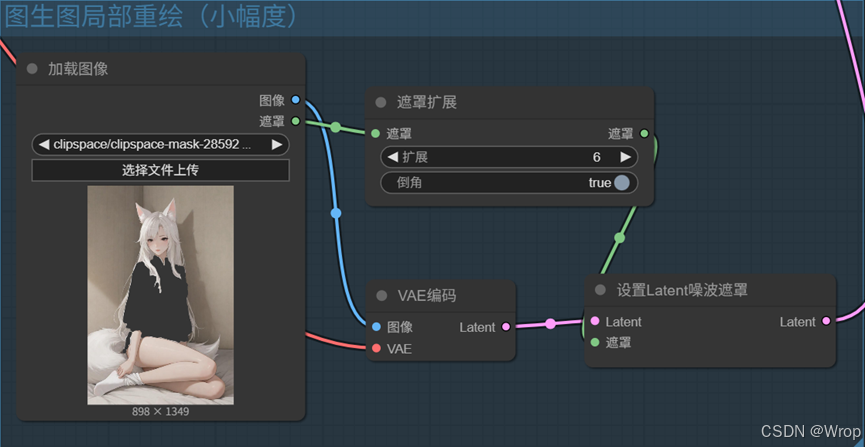Click the blue 图像 output socket on 加载图像
This screenshot has height=447, width=865.
pyautogui.click(x=296, y=100)
